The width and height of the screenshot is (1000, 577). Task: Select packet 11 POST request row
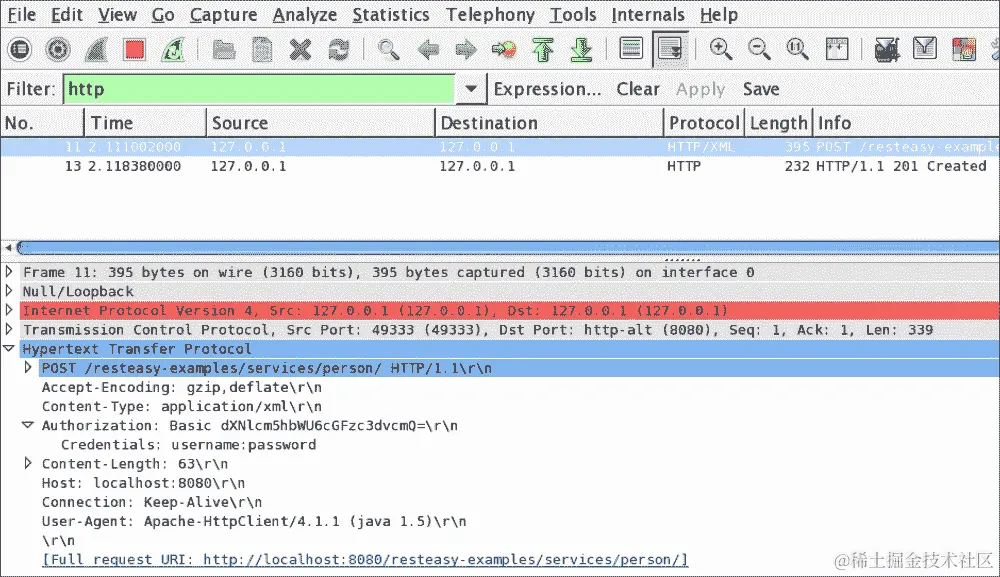[x=500, y=147]
